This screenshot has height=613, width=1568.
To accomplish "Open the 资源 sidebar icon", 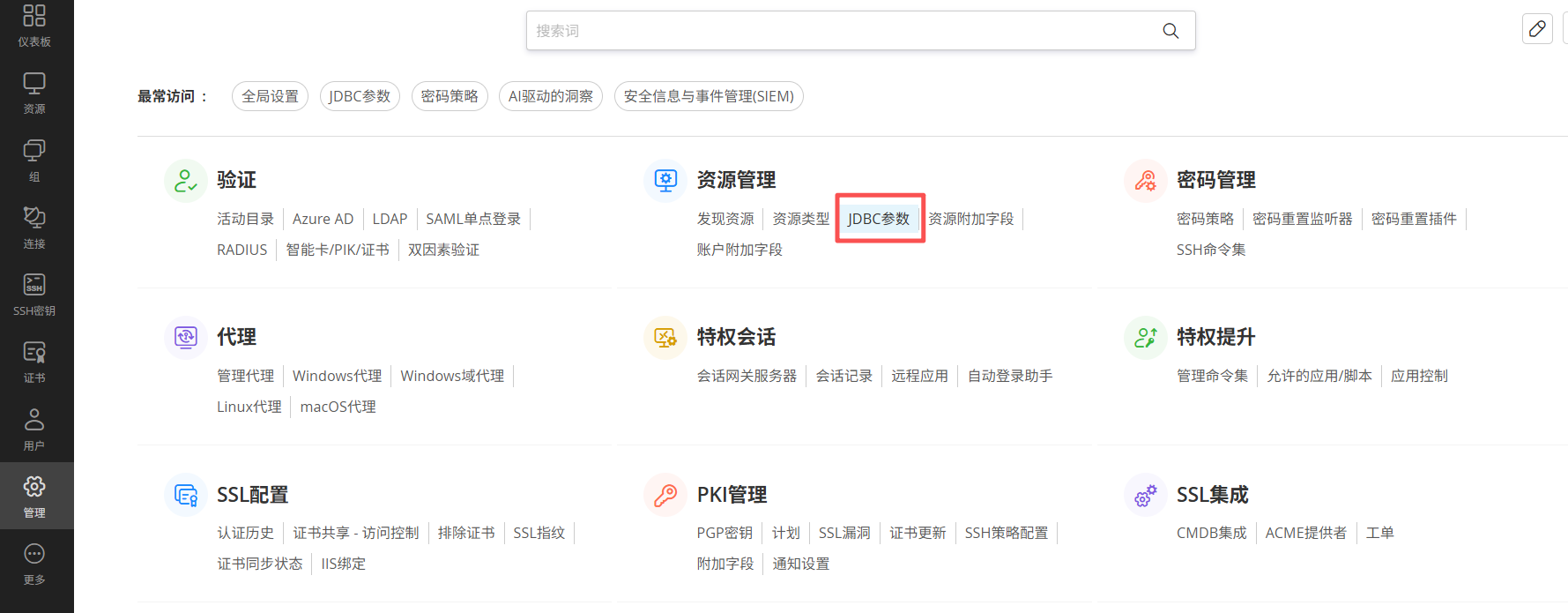I will tap(34, 93).
